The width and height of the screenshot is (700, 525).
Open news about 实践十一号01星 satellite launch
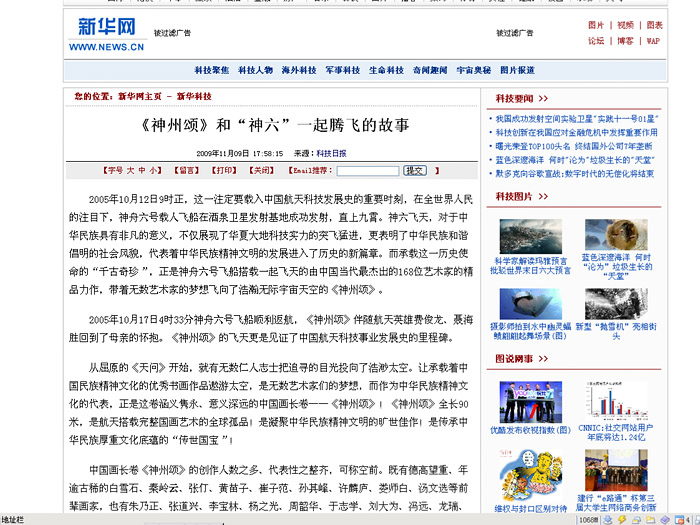point(577,119)
